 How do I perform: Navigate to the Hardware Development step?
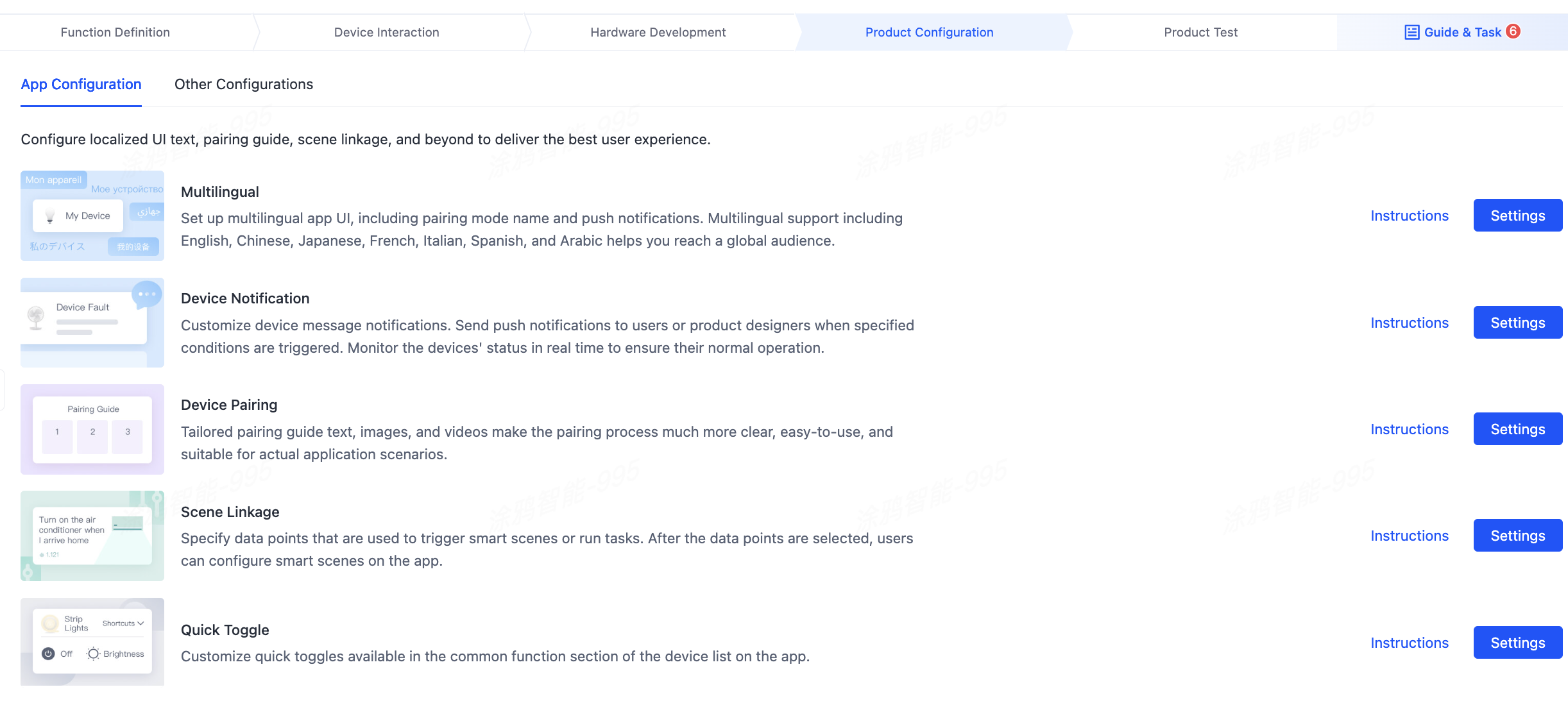pyautogui.click(x=658, y=32)
